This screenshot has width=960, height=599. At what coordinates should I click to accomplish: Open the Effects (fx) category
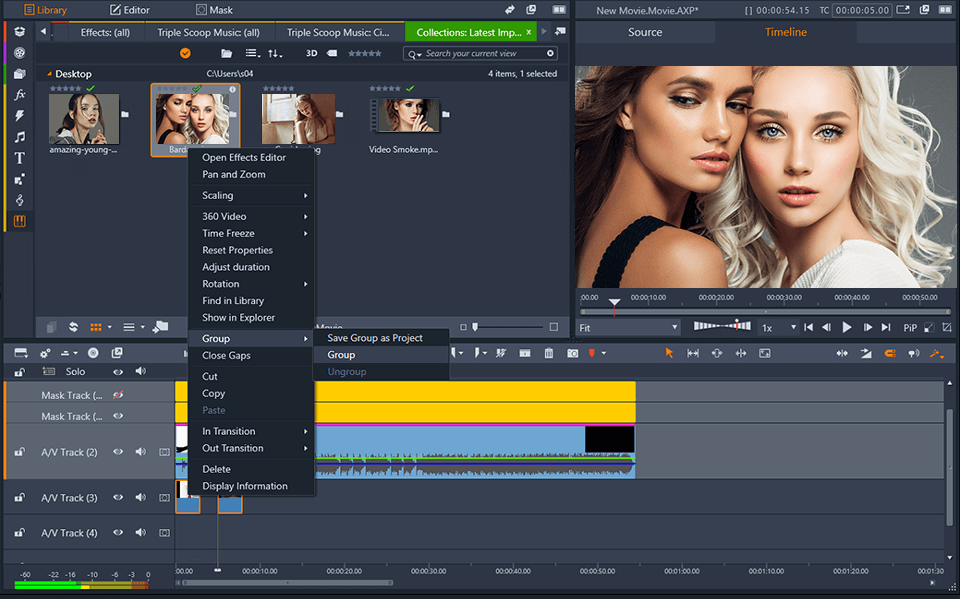[19, 95]
